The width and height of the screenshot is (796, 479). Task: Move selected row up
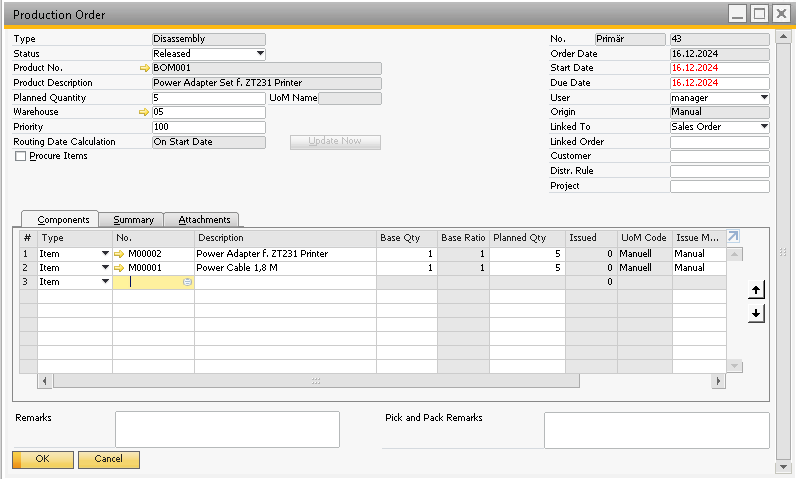(756, 290)
